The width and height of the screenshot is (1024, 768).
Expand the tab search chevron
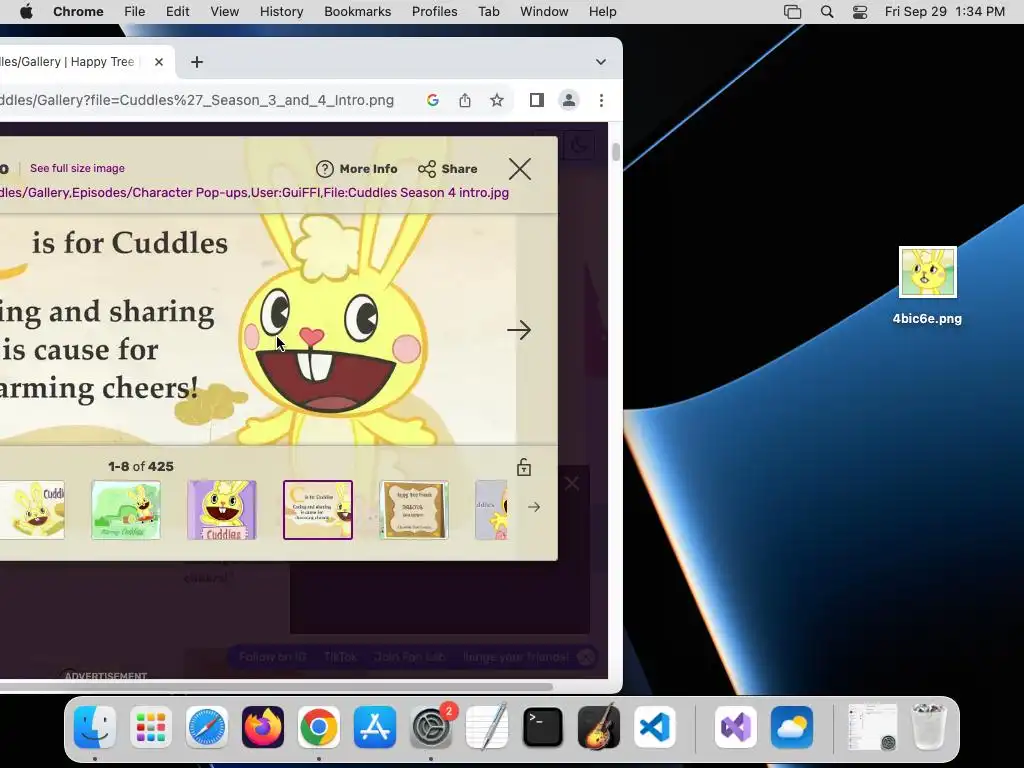coord(601,62)
